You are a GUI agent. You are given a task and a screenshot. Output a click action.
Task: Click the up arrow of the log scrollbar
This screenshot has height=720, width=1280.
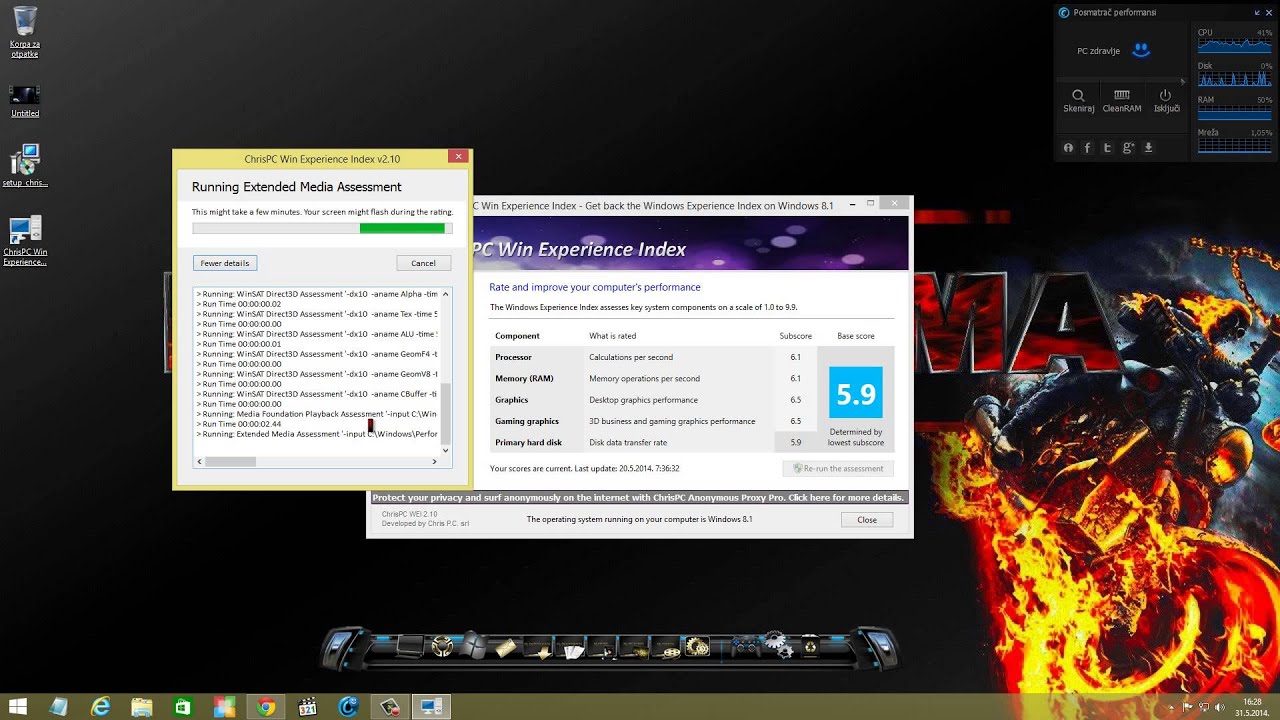[x=447, y=294]
